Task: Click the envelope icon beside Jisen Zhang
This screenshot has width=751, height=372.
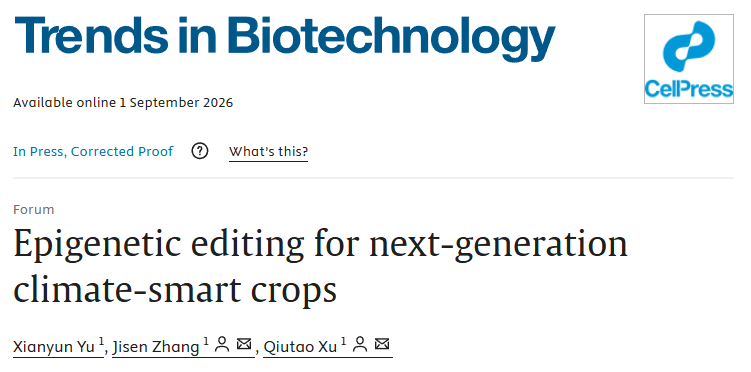Action: [x=244, y=344]
